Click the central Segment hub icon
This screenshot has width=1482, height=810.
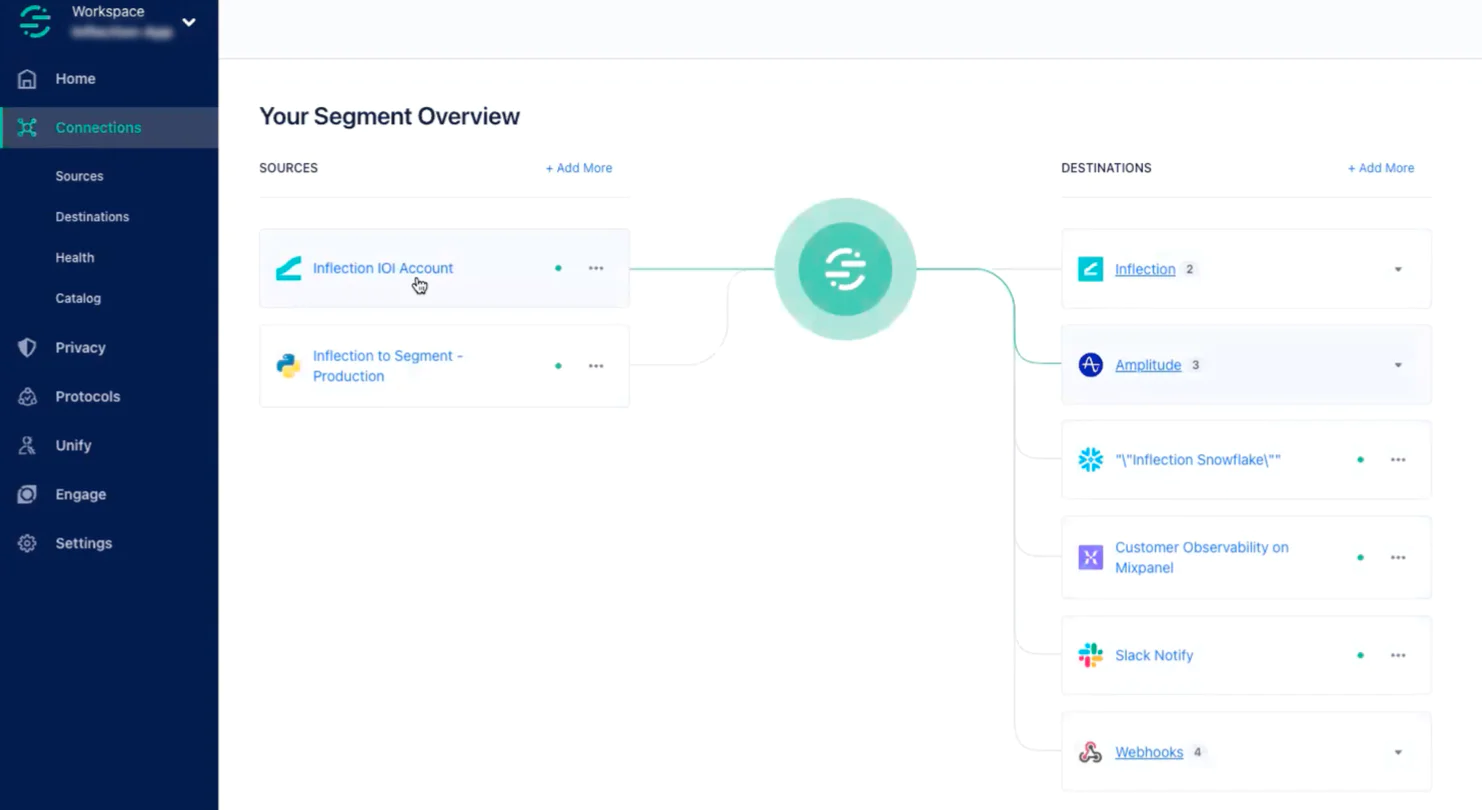[845, 269]
